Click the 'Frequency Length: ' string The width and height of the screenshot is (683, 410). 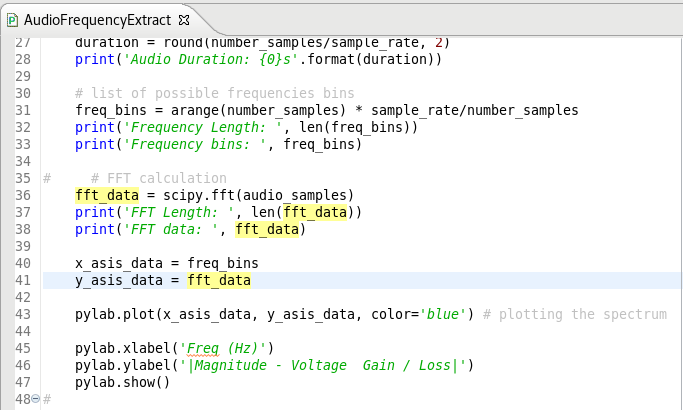pos(203,127)
